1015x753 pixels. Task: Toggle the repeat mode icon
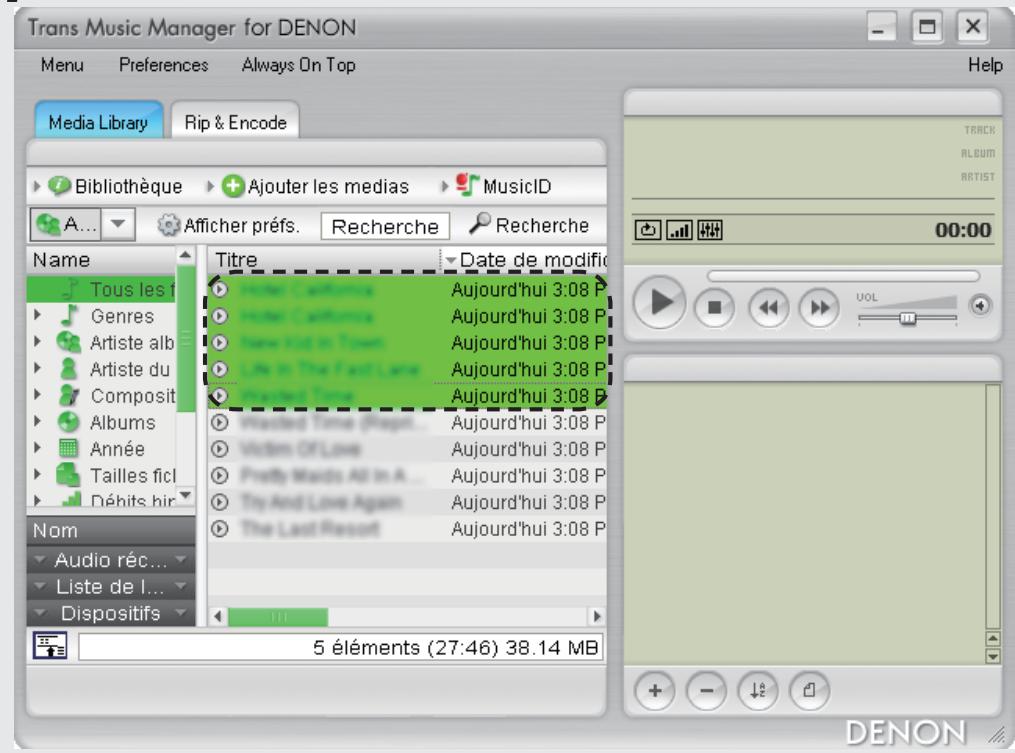point(648,230)
